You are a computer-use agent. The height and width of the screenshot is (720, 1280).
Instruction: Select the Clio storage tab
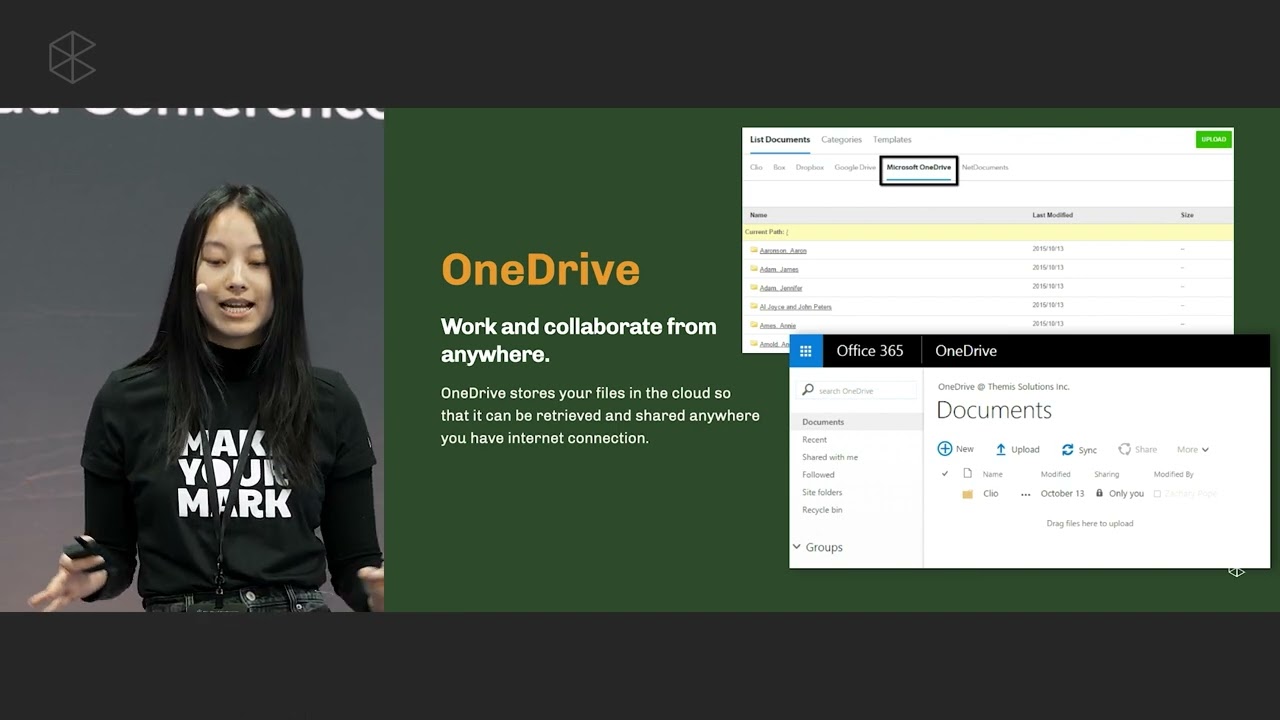click(x=756, y=168)
